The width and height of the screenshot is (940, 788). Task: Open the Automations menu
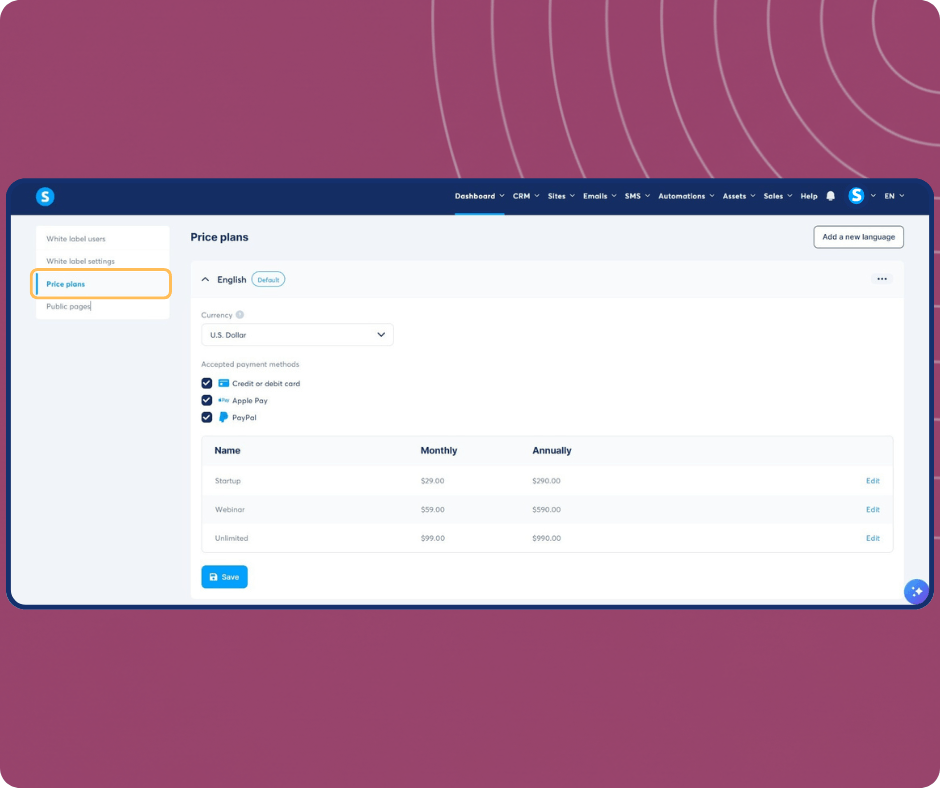[x=686, y=196]
